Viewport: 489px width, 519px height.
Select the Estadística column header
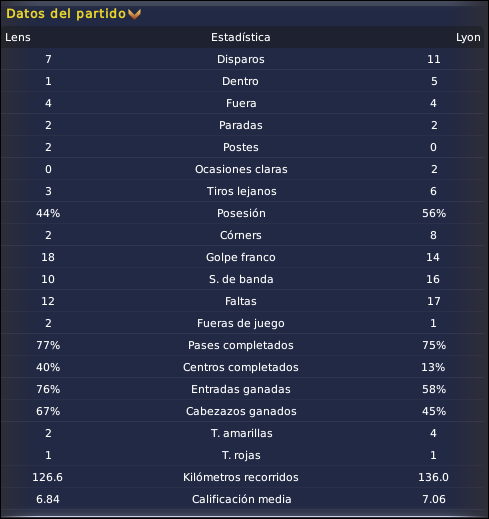click(x=241, y=37)
